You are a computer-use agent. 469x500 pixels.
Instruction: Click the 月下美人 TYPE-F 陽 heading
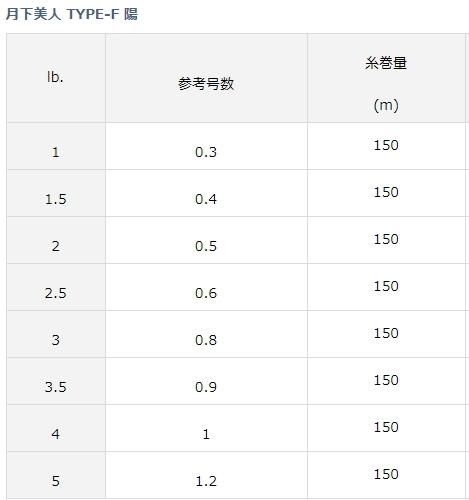point(72,14)
